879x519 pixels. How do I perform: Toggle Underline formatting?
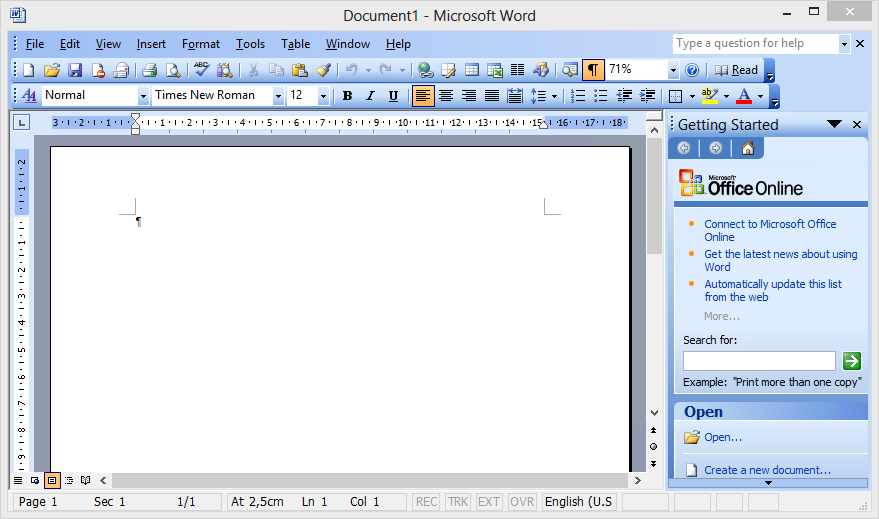(394, 96)
